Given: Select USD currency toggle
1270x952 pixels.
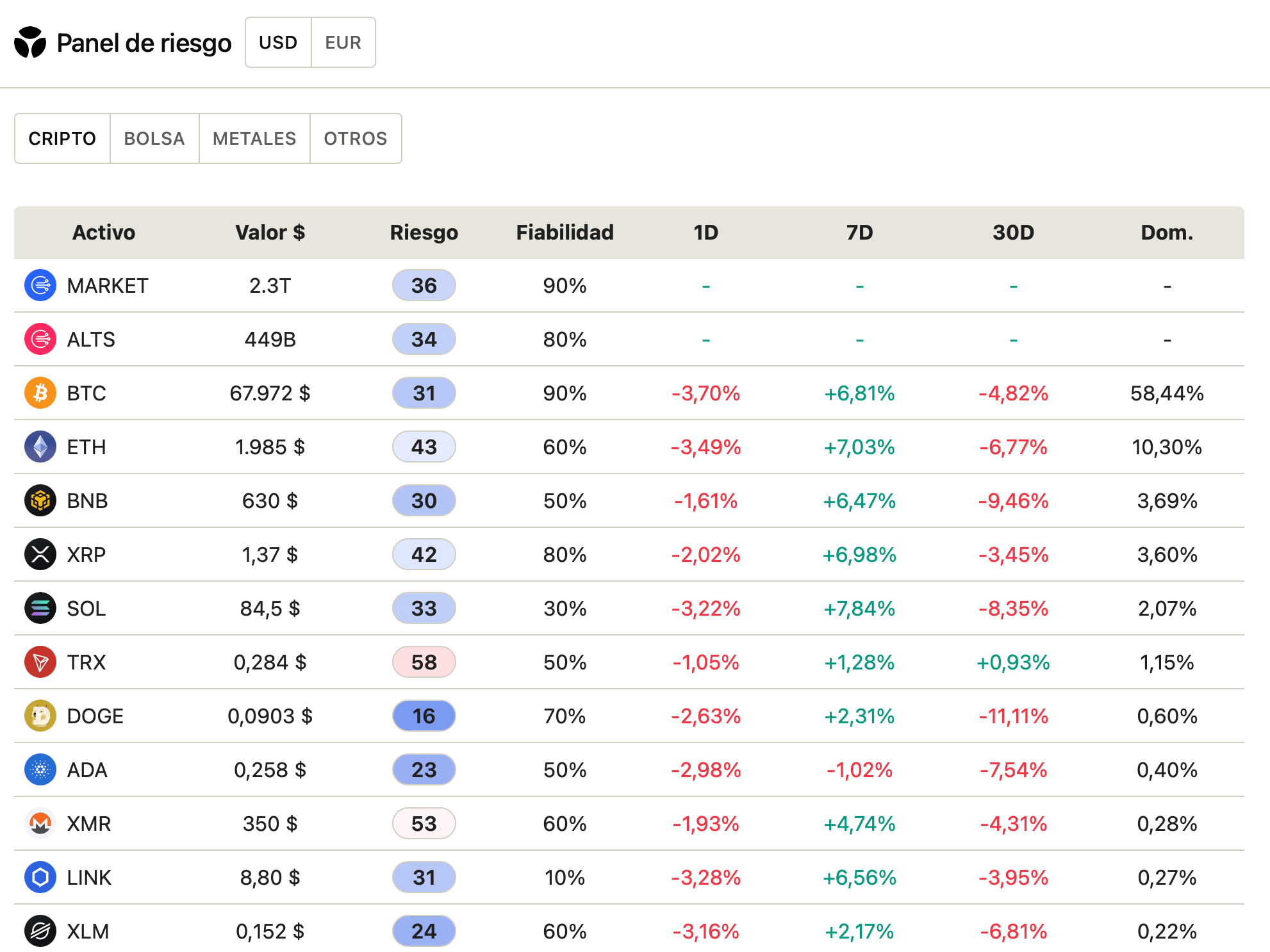Looking at the screenshot, I should (278, 42).
